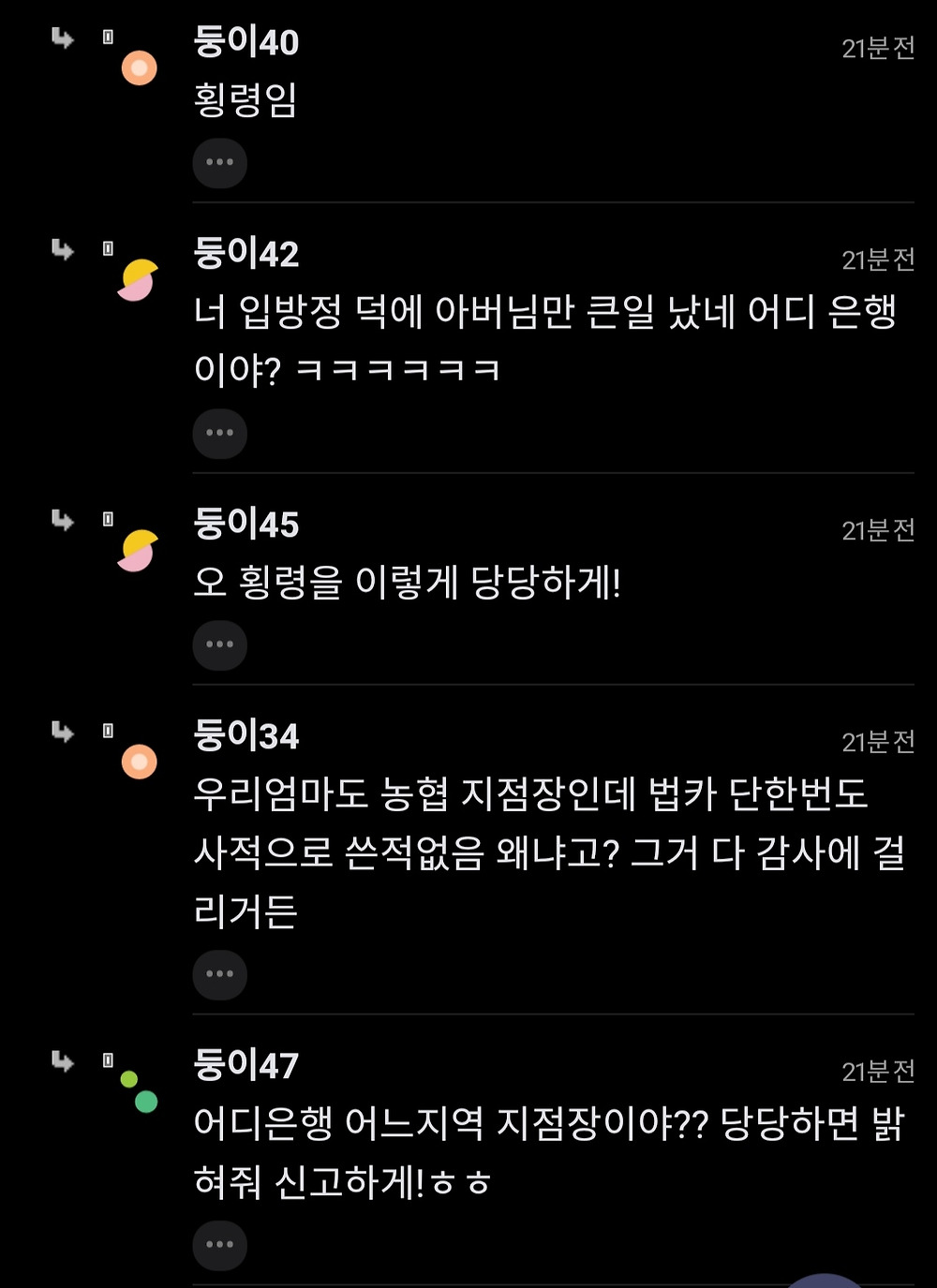Tap the reply arrow icon beside 둥이40
The height and width of the screenshot is (1288, 937).
click(62, 37)
